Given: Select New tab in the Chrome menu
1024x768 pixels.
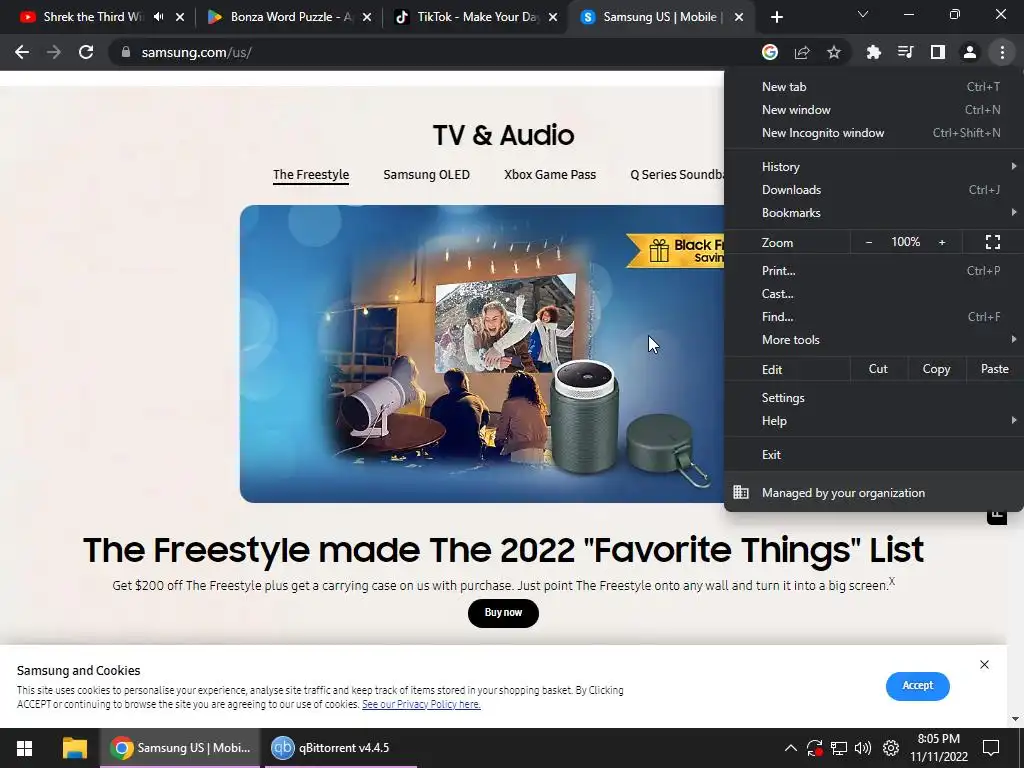Looking at the screenshot, I should (874, 87).
